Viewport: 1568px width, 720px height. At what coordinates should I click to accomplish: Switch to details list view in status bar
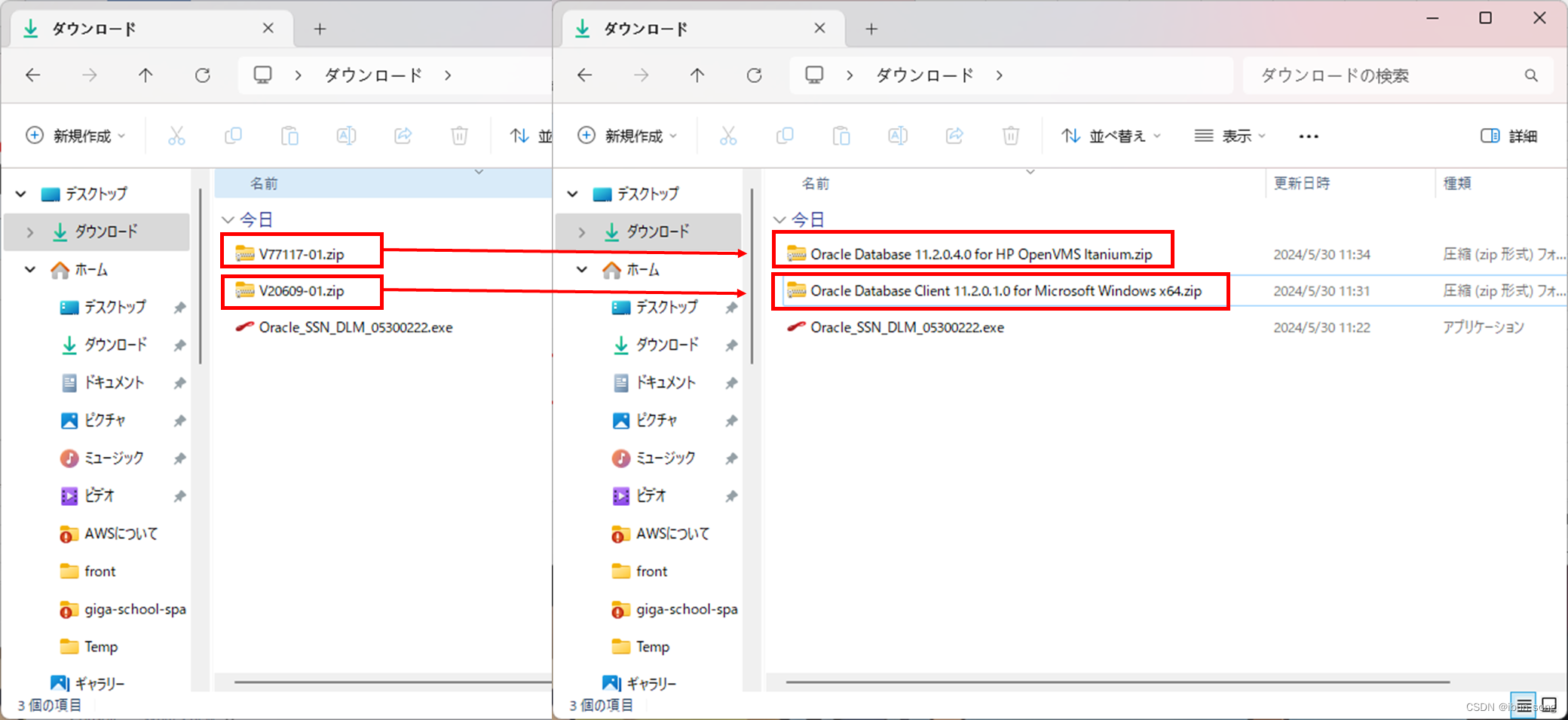tap(1524, 706)
